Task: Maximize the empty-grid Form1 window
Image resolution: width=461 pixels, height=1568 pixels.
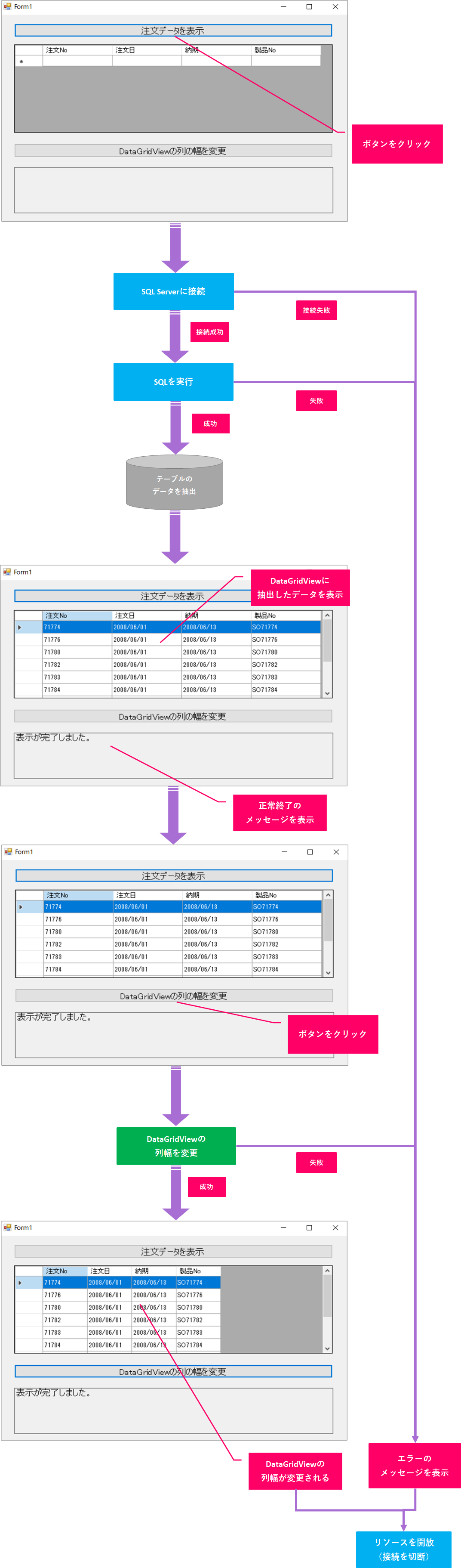Action: (309, 7)
